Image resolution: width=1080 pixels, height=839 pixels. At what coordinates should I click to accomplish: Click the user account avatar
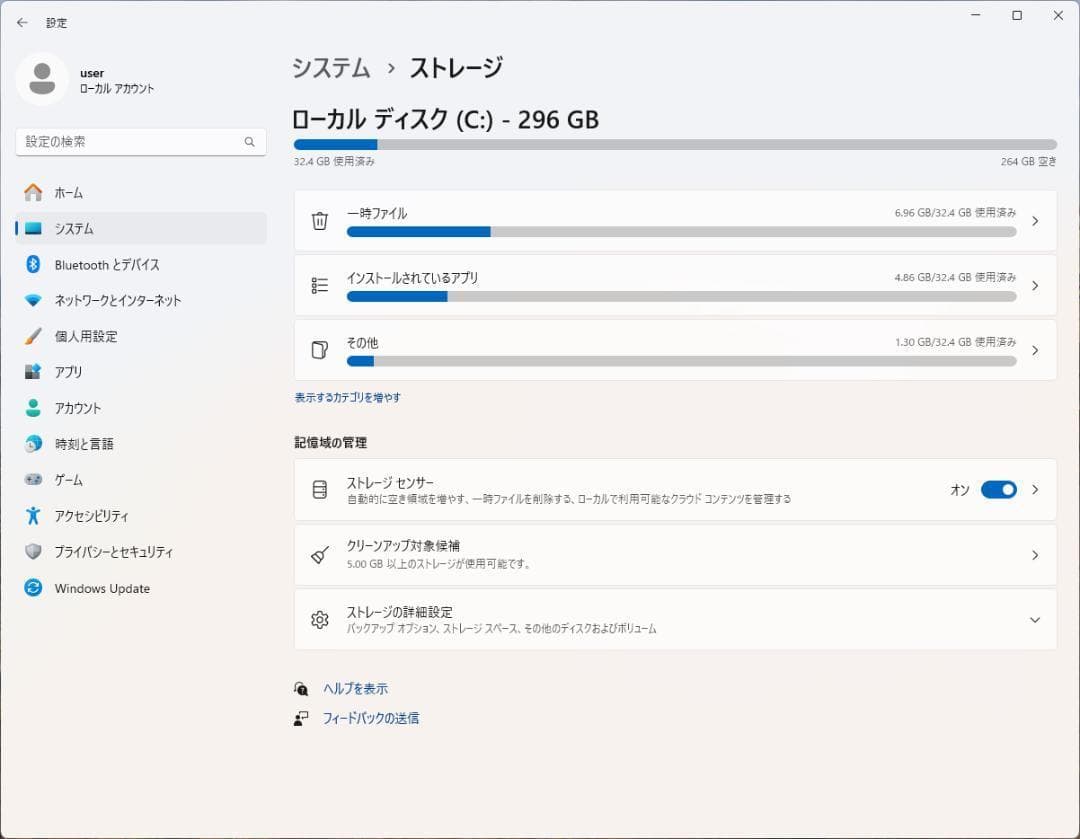coord(42,79)
